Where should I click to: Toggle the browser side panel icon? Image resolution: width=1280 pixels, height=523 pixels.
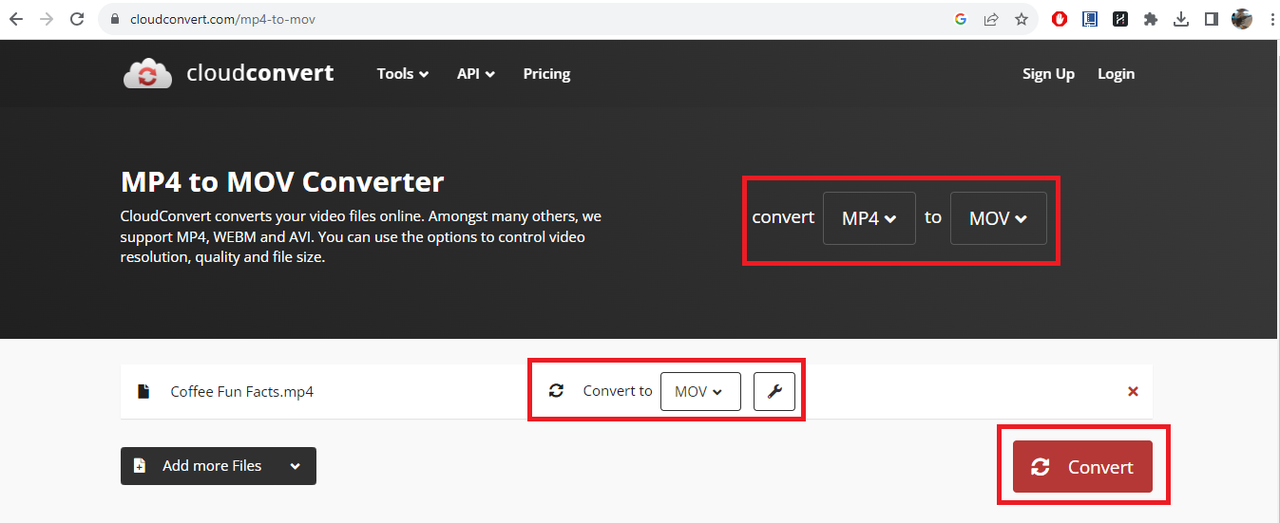click(1211, 19)
